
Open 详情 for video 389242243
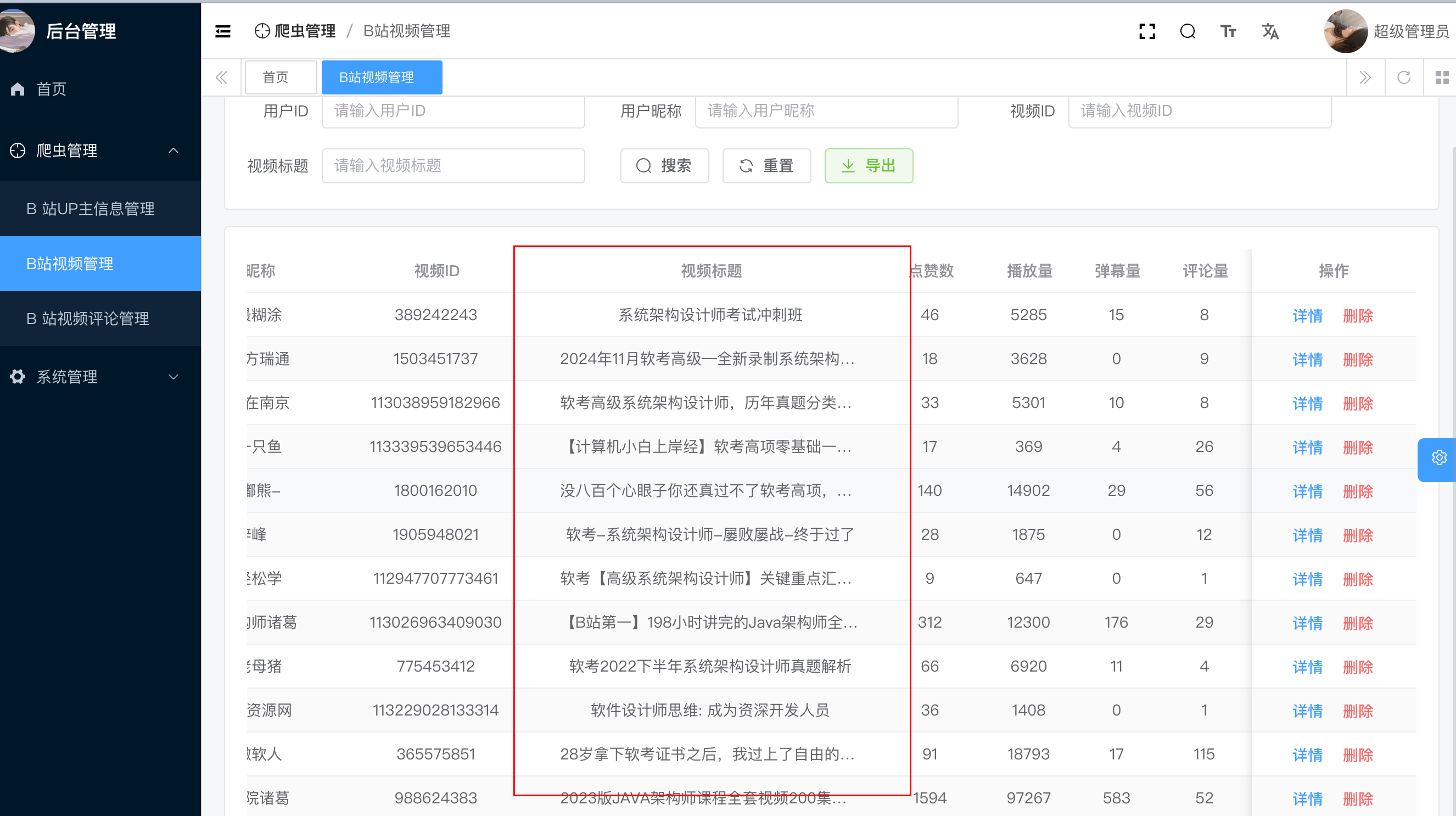(x=1307, y=315)
